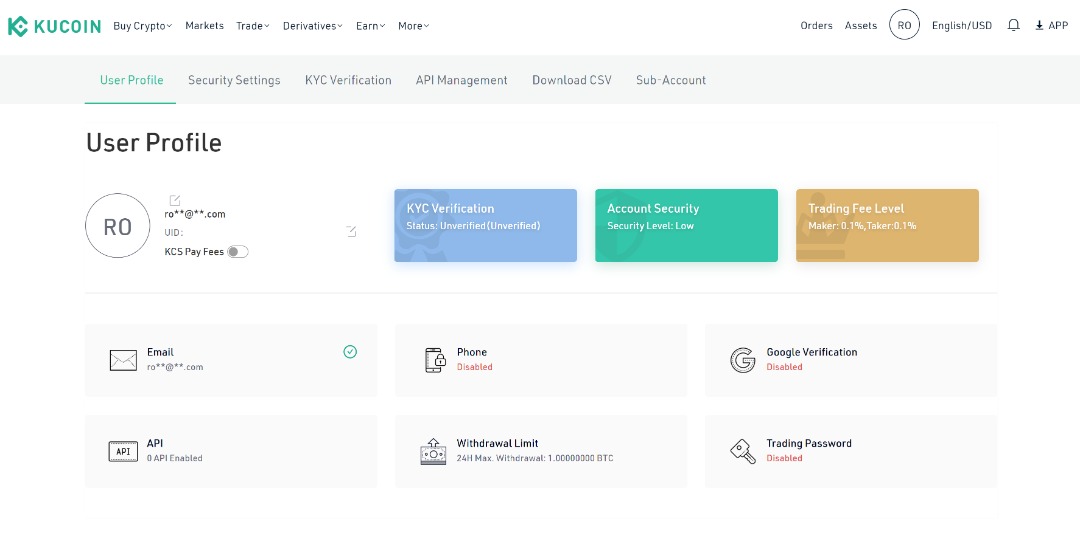Open the English/USD language selector
Viewport: 1080px width, 536px height.
(x=961, y=26)
